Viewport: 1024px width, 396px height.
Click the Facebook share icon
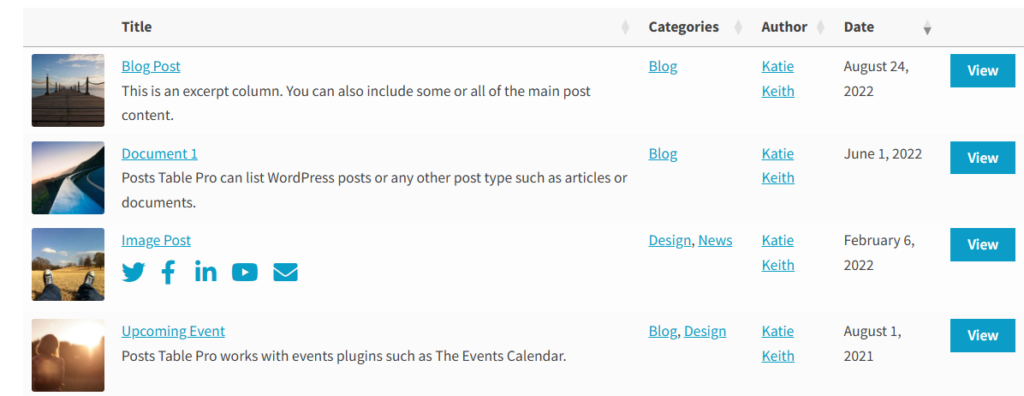point(168,272)
